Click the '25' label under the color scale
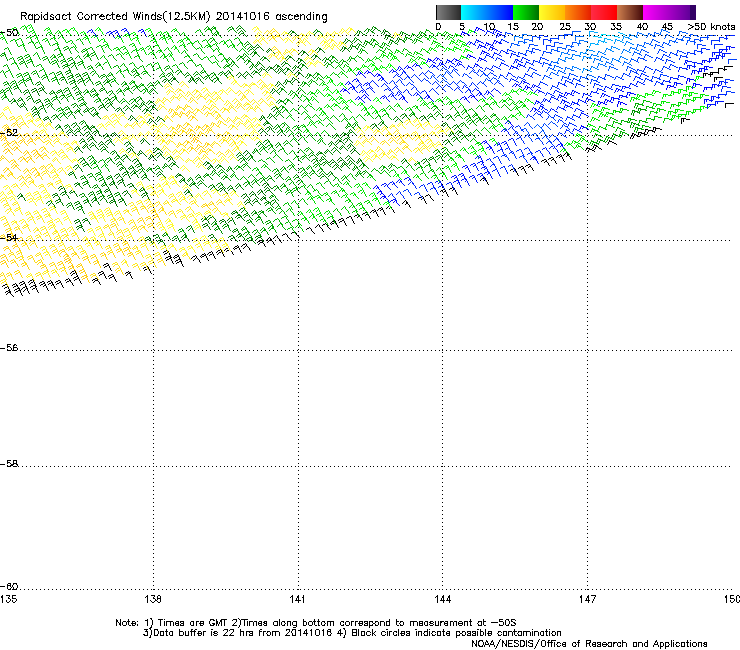Viewport: 740px width, 650px height. click(565, 27)
